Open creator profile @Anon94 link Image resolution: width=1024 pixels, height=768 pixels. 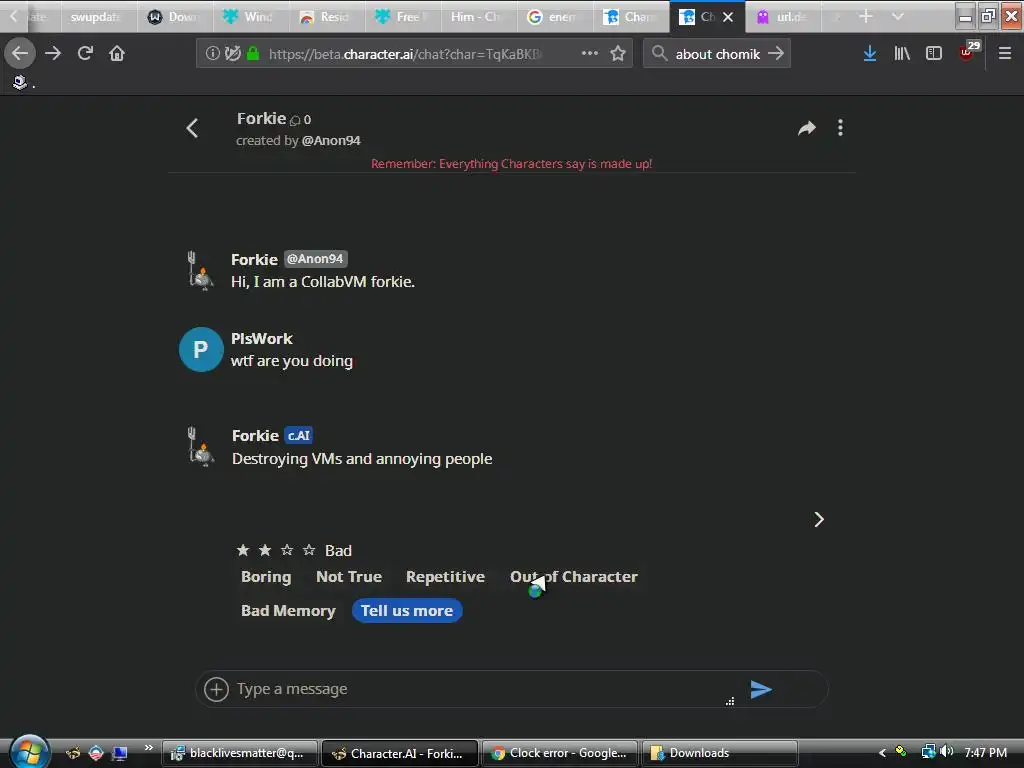[x=331, y=140]
